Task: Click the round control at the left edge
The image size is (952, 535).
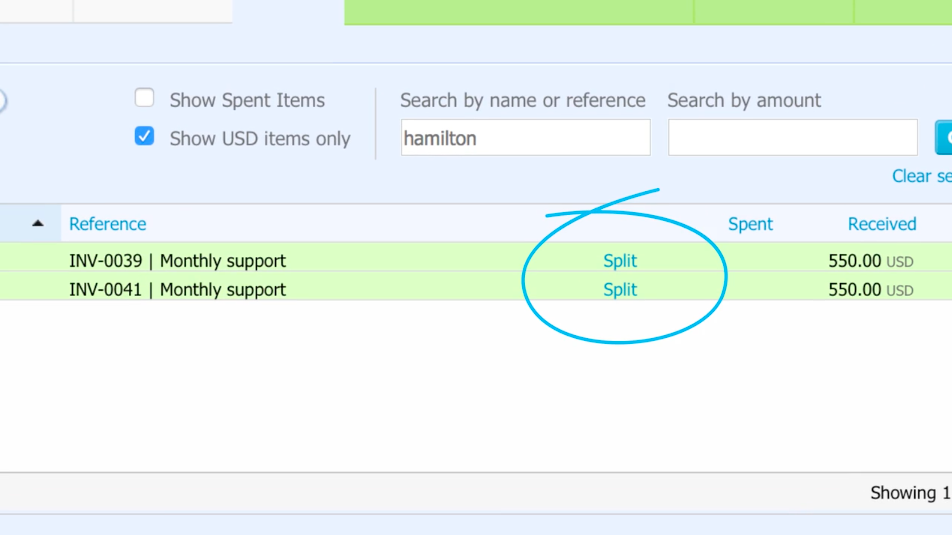Action: point(2,100)
